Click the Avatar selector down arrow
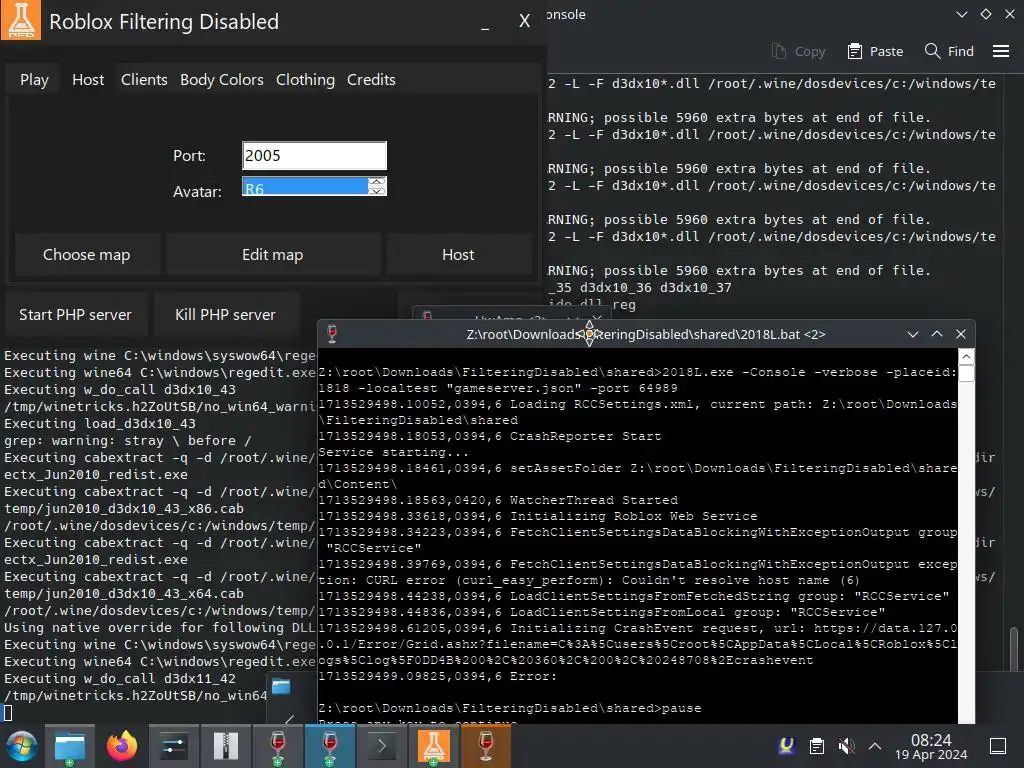This screenshot has height=768, width=1024. [376, 191]
